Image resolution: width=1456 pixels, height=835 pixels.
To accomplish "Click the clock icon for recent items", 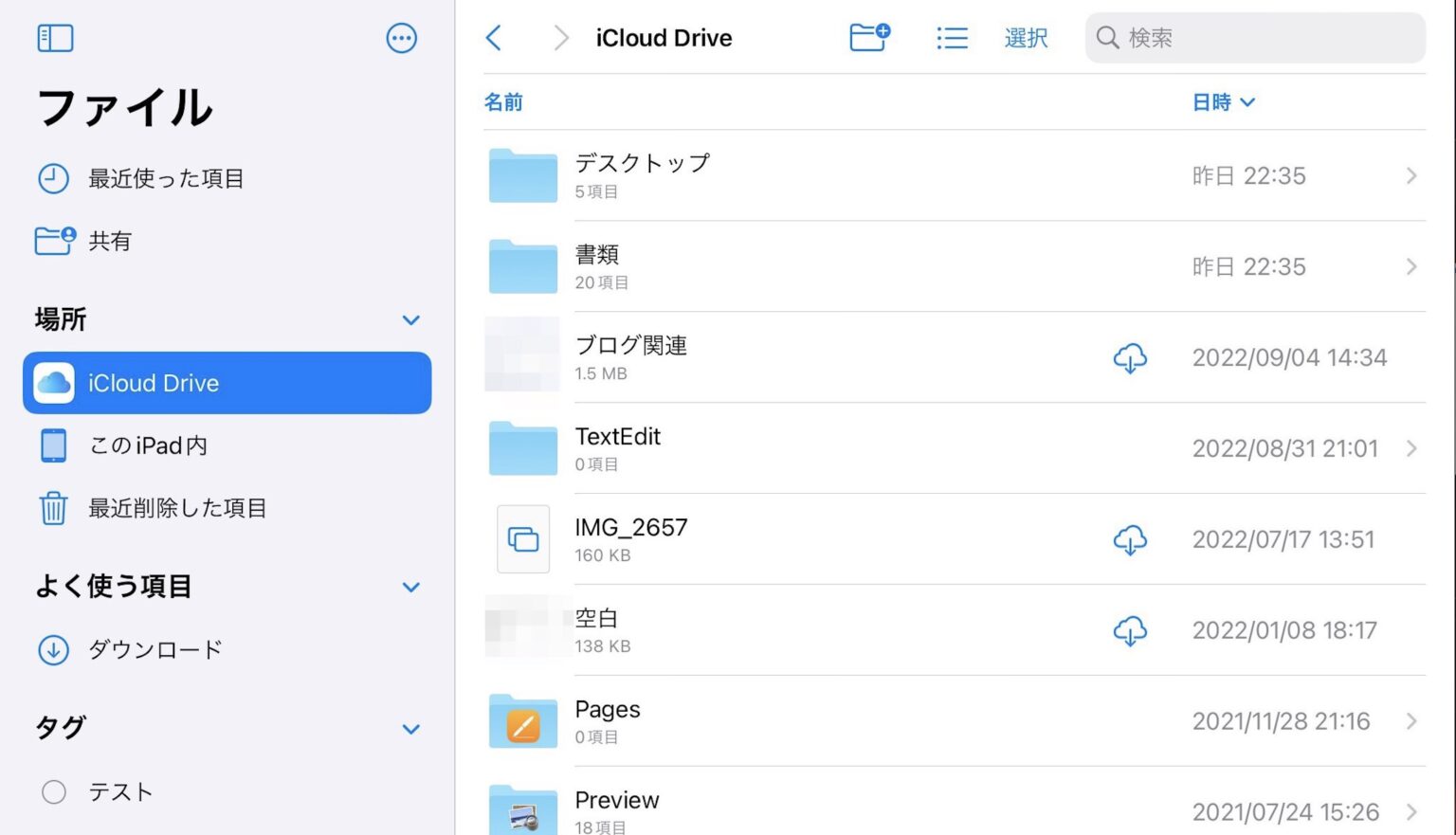I will pos(53,178).
